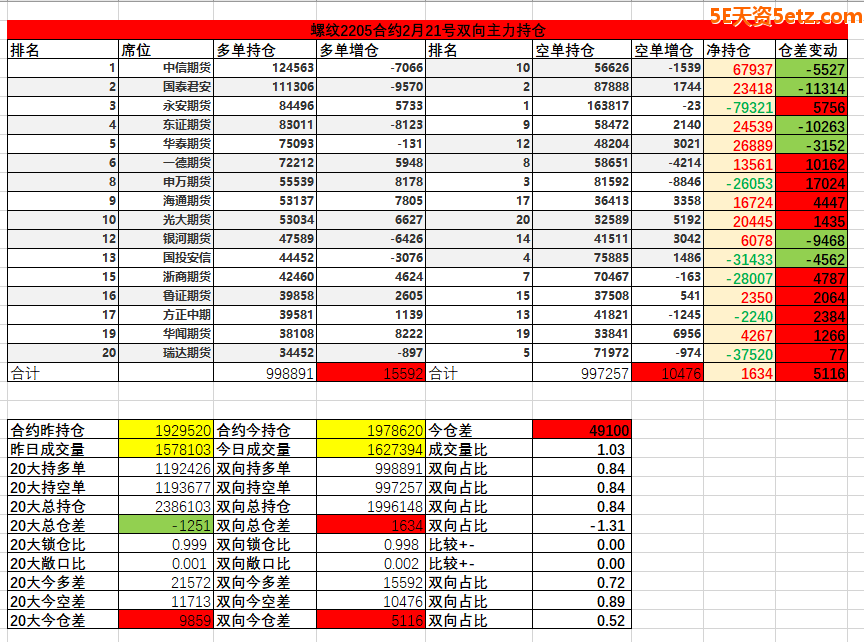Select the 空单持仓 total 997257
The height and width of the screenshot is (642, 864).
[582, 372]
